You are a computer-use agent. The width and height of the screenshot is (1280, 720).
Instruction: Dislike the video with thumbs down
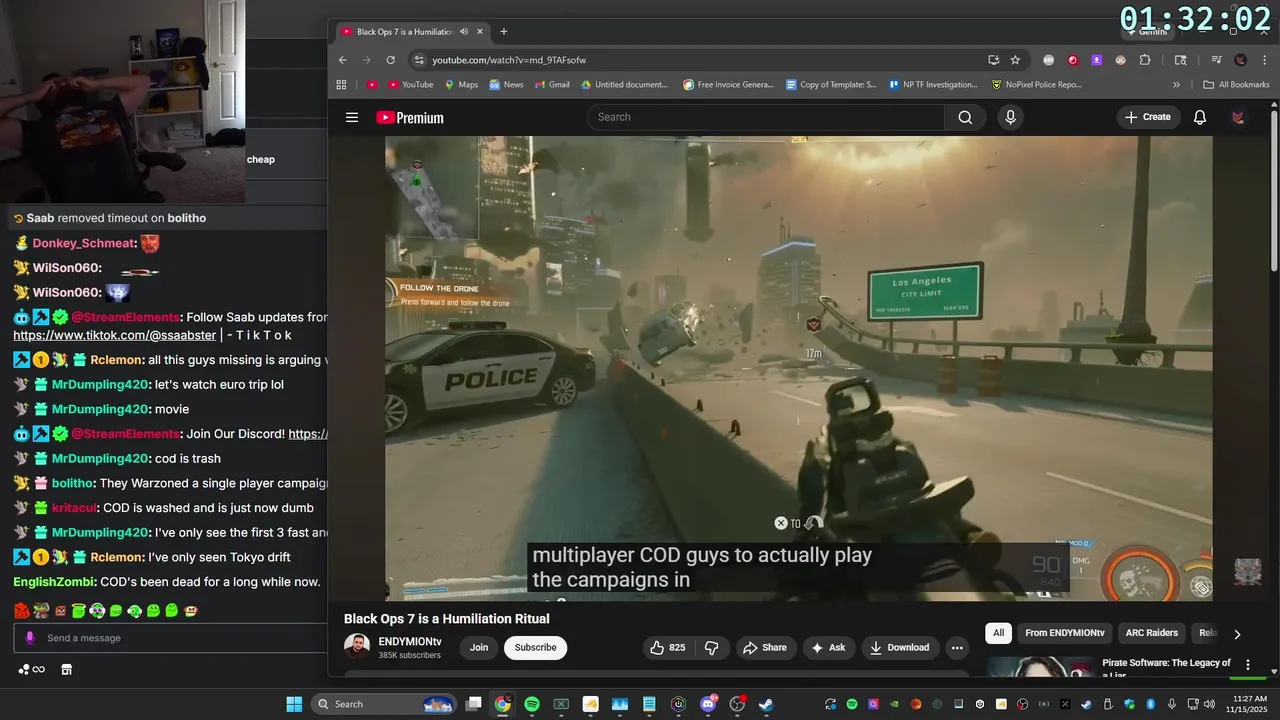tap(712, 648)
